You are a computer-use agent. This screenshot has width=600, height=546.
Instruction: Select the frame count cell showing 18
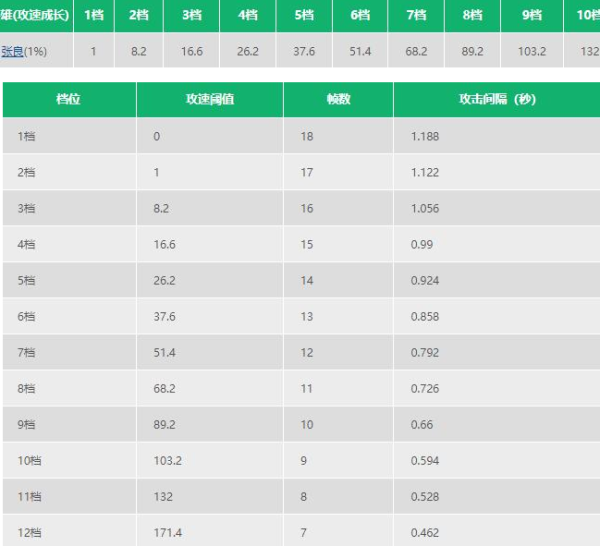point(306,136)
